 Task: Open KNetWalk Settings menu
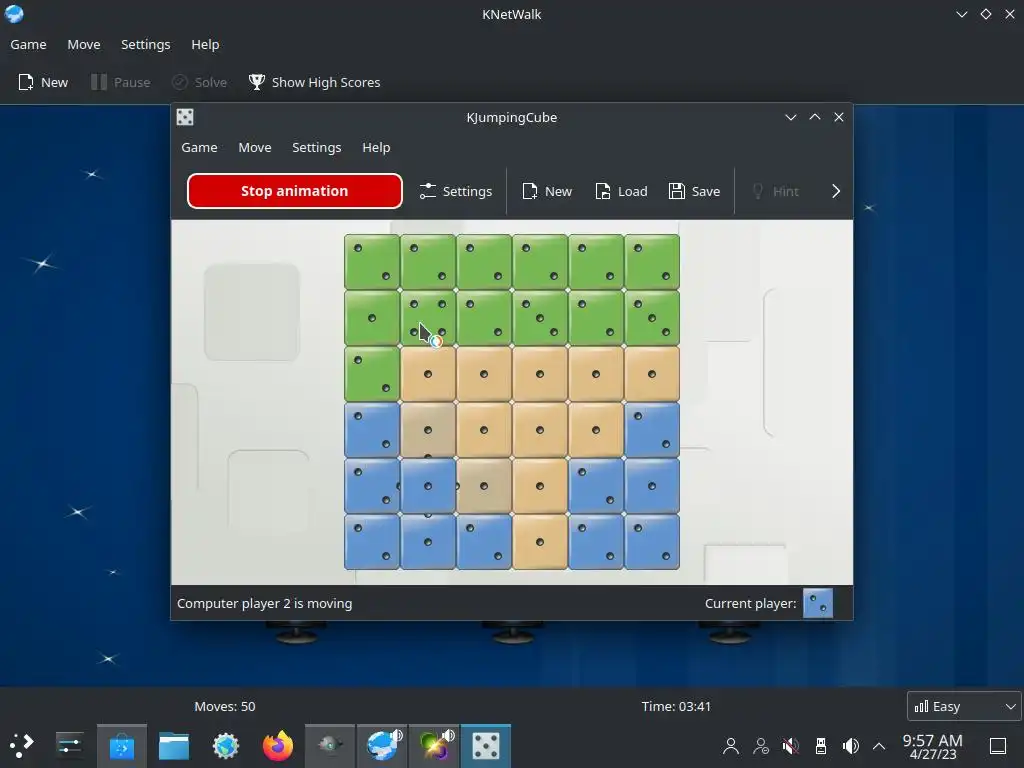click(x=146, y=44)
